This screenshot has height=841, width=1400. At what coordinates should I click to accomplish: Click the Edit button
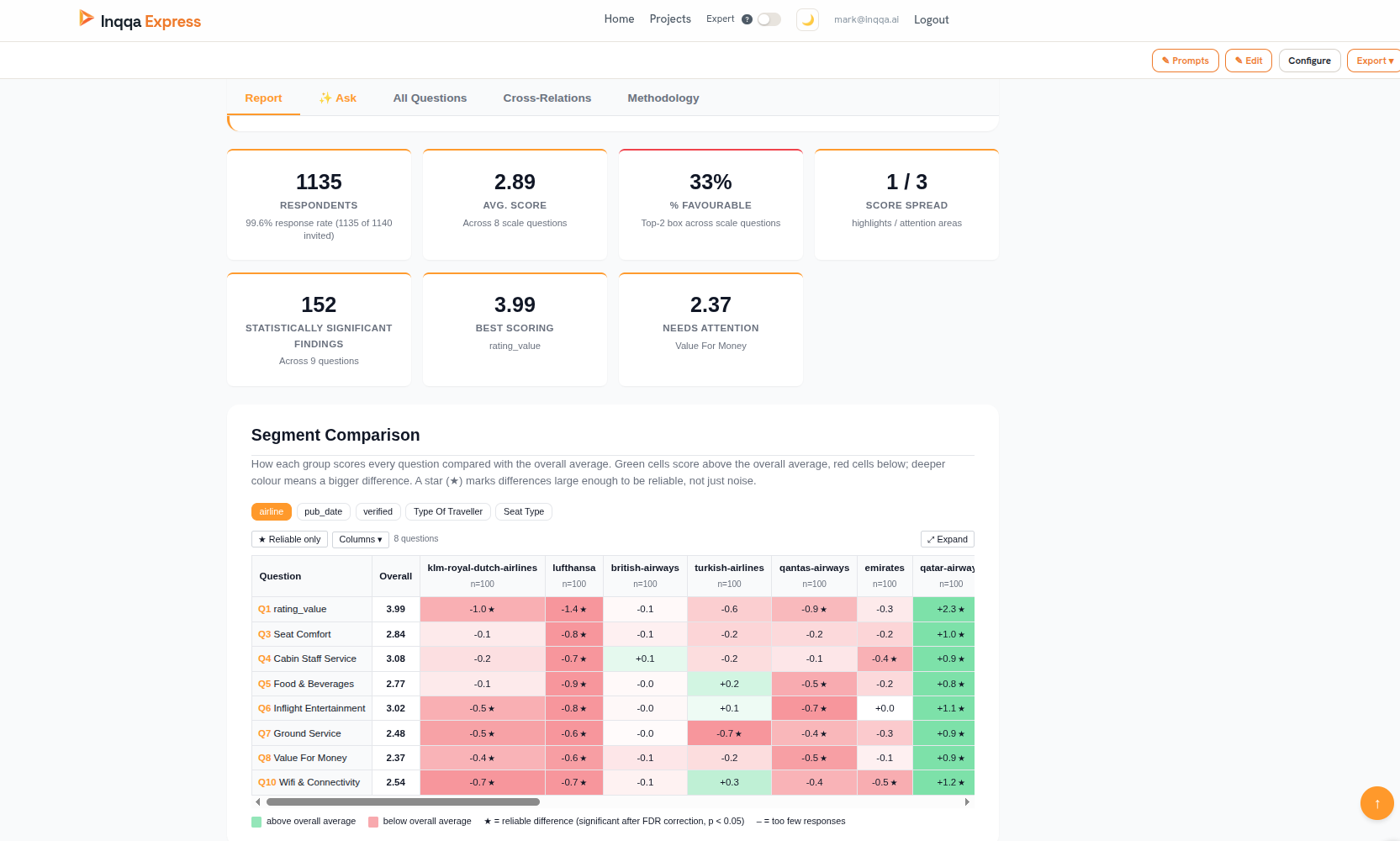[1249, 61]
